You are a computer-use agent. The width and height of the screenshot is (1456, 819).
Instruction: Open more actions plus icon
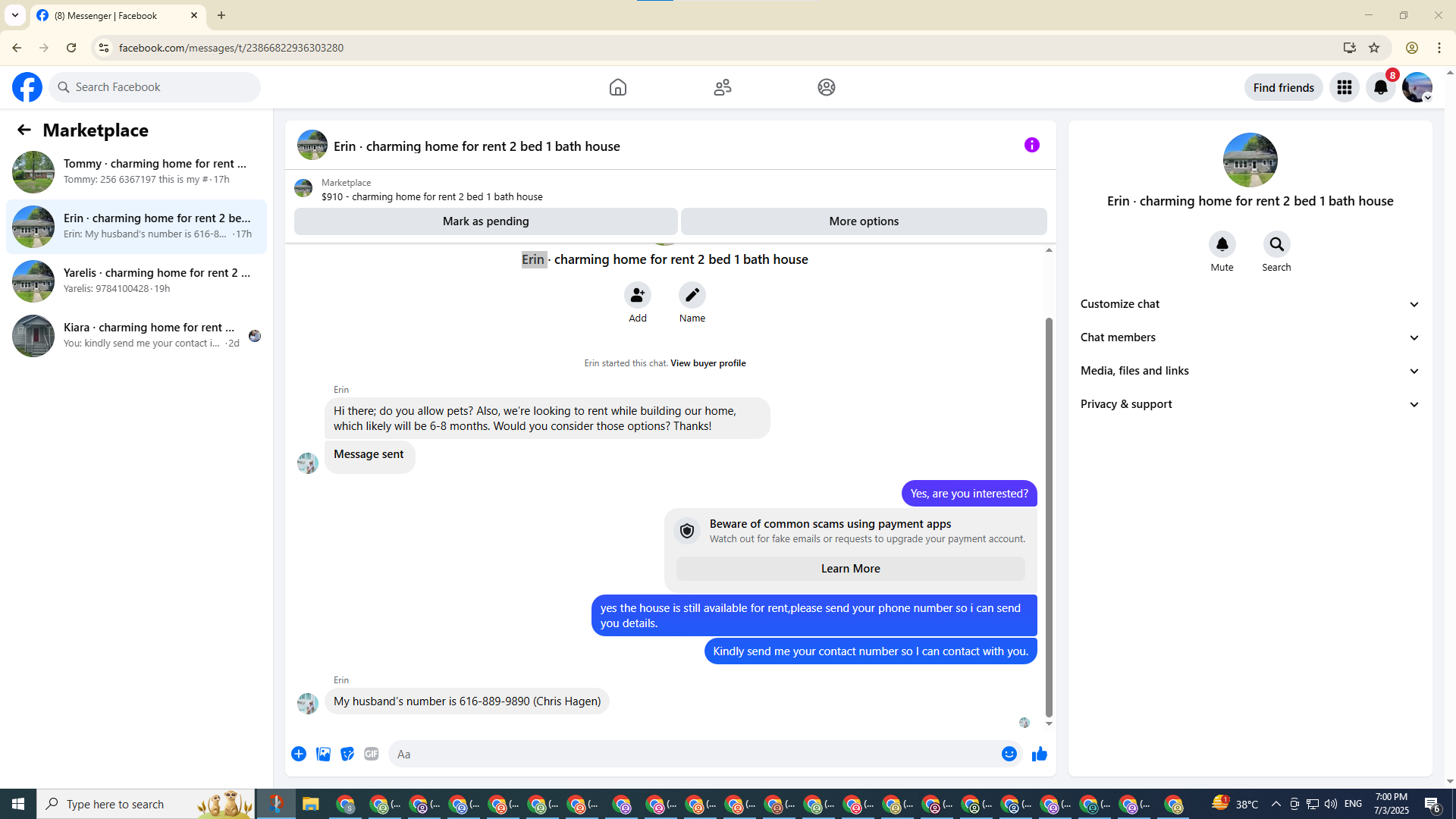coord(299,754)
